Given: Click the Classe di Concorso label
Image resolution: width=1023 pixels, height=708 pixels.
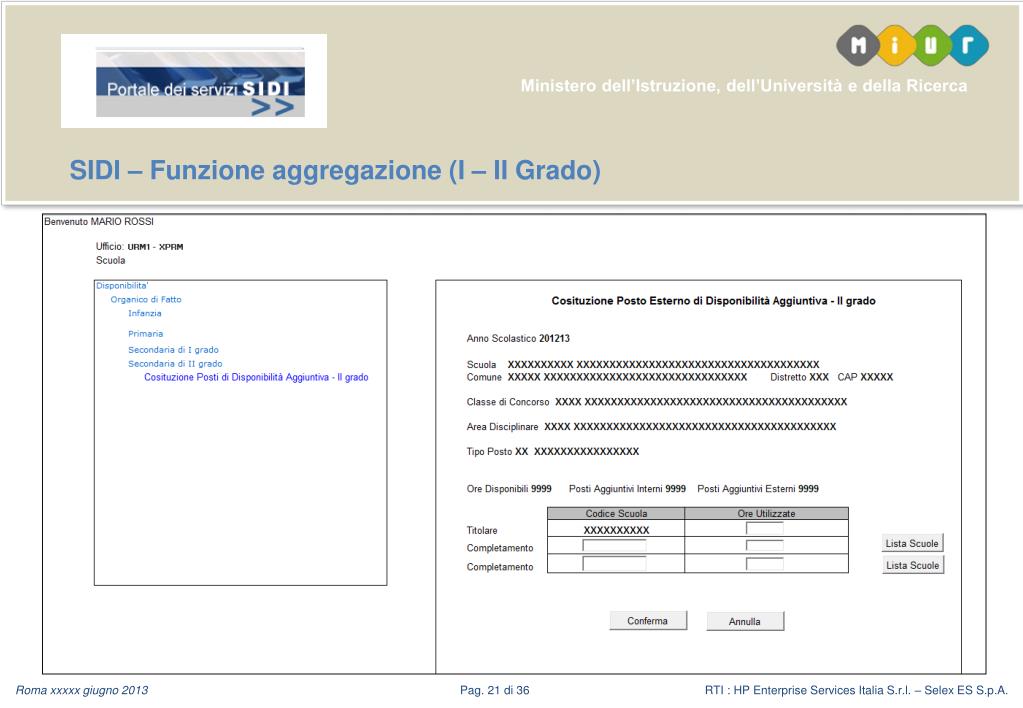Looking at the screenshot, I should pyautogui.click(x=508, y=402).
